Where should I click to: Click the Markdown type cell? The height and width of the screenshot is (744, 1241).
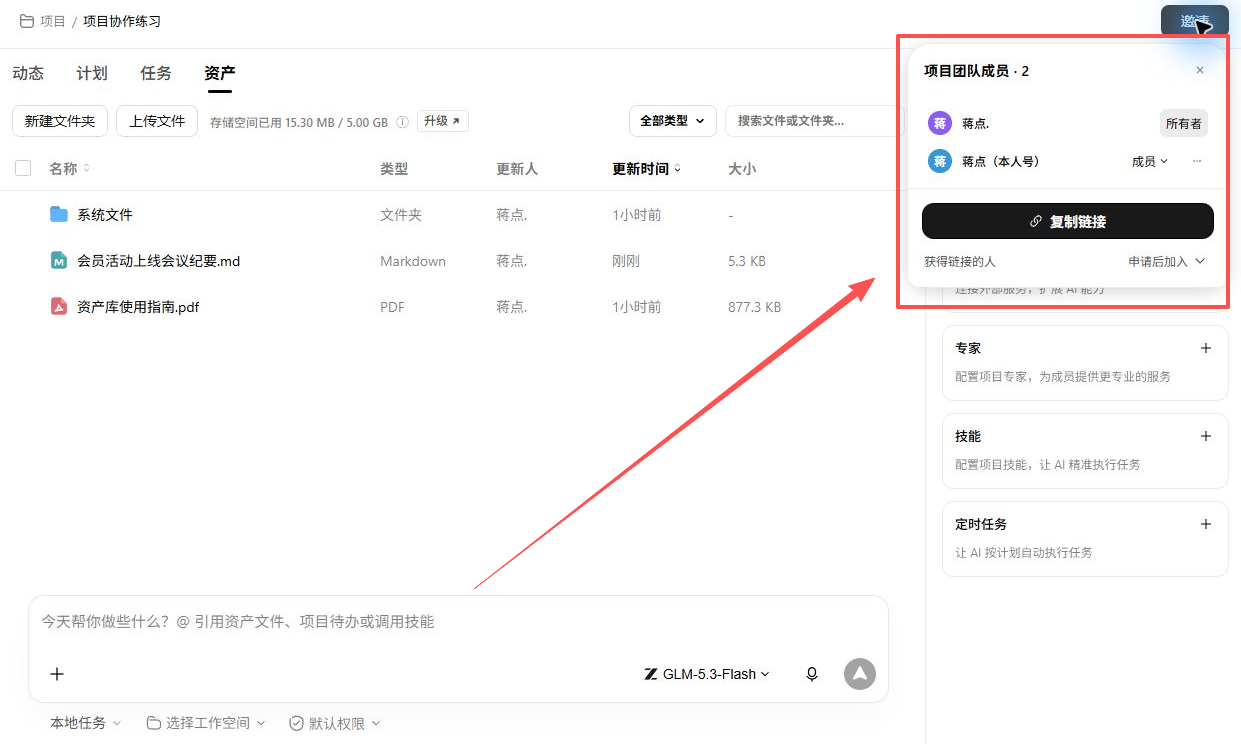point(413,261)
